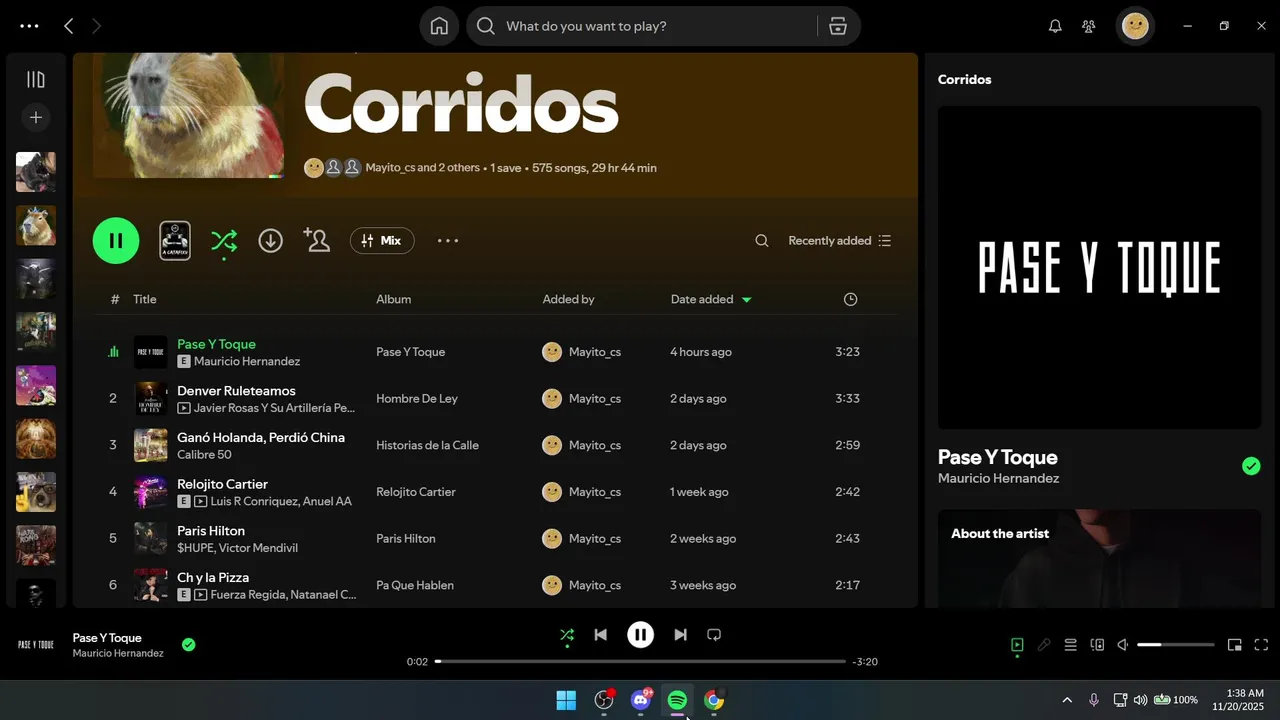The height and width of the screenshot is (720, 1280).
Task: Show lyrics with the microphone icon
Action: pyautogui.click(x=1044, y=645)
